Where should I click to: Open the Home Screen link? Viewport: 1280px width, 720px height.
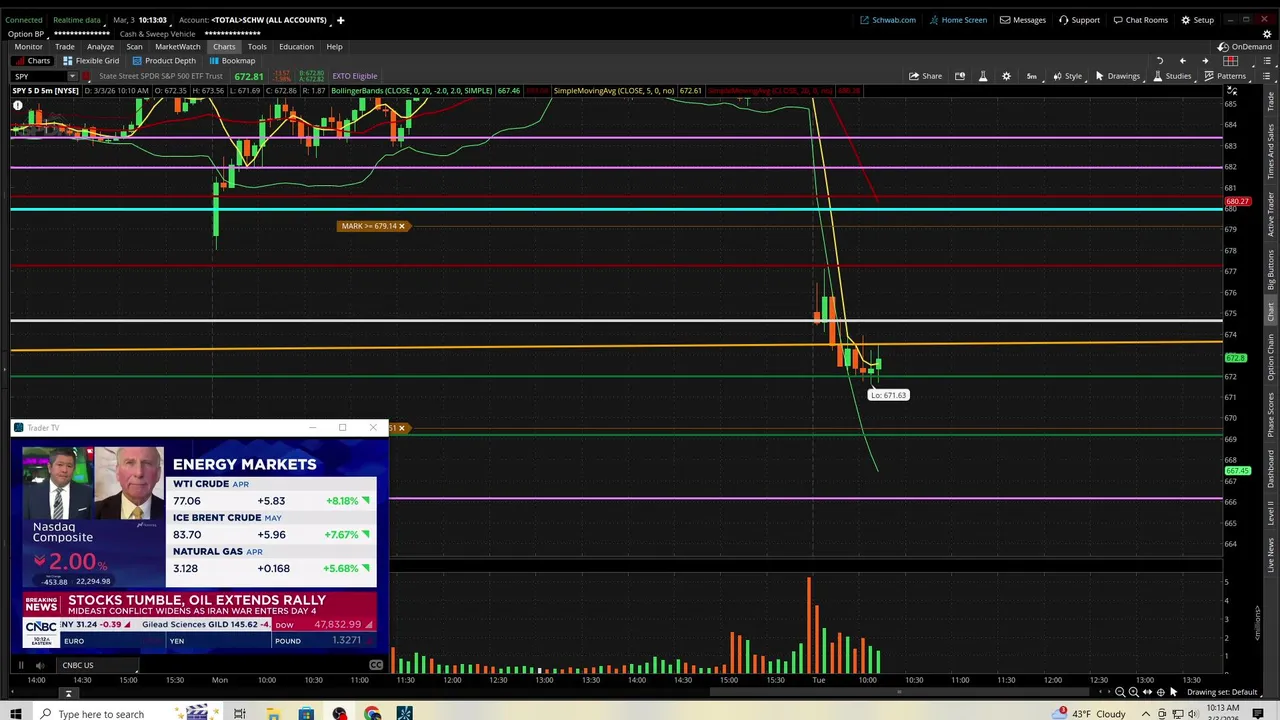(957, 20)
